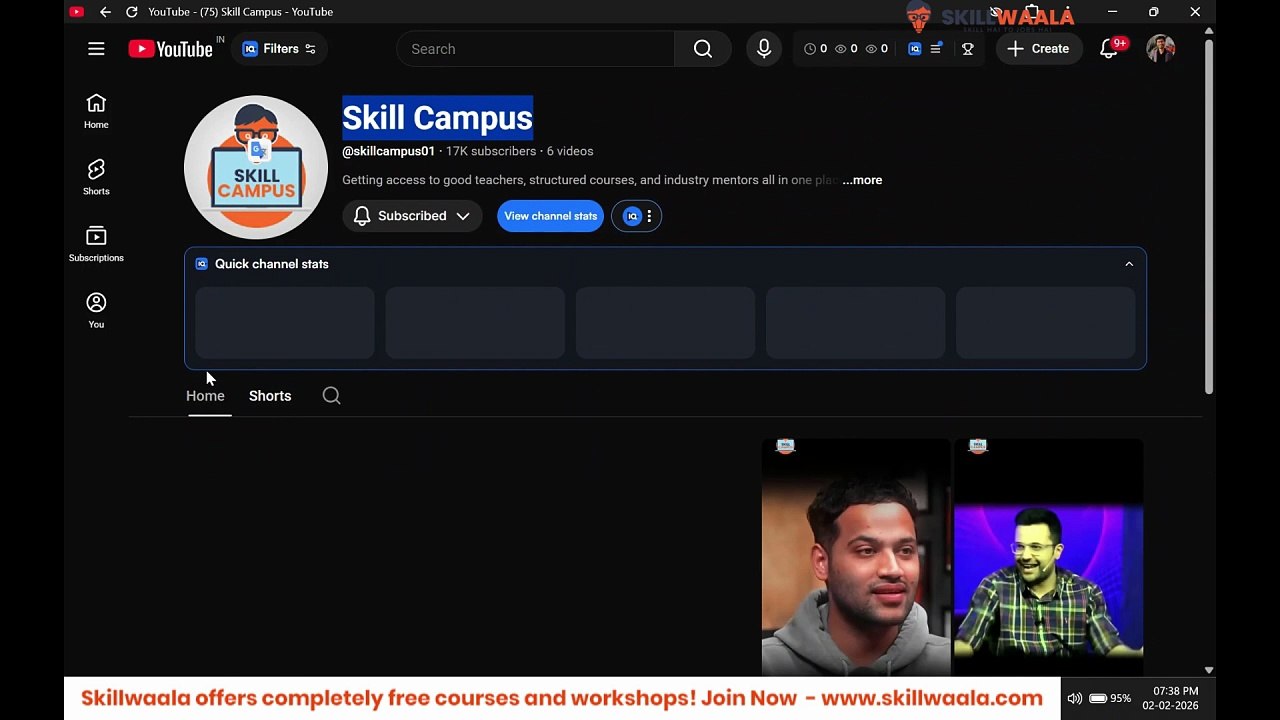Open the notifications bell
Image resolution: width=1280 pixels, height=720 pixels.
1109,49
